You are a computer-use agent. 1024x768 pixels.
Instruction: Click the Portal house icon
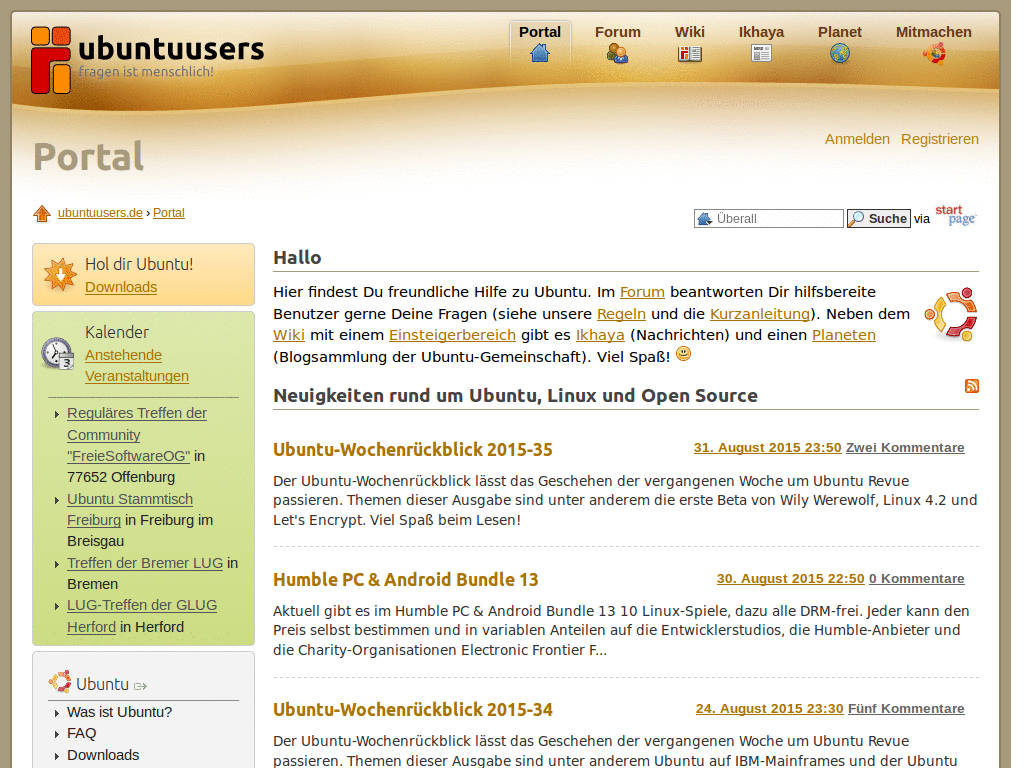(539, 53)
